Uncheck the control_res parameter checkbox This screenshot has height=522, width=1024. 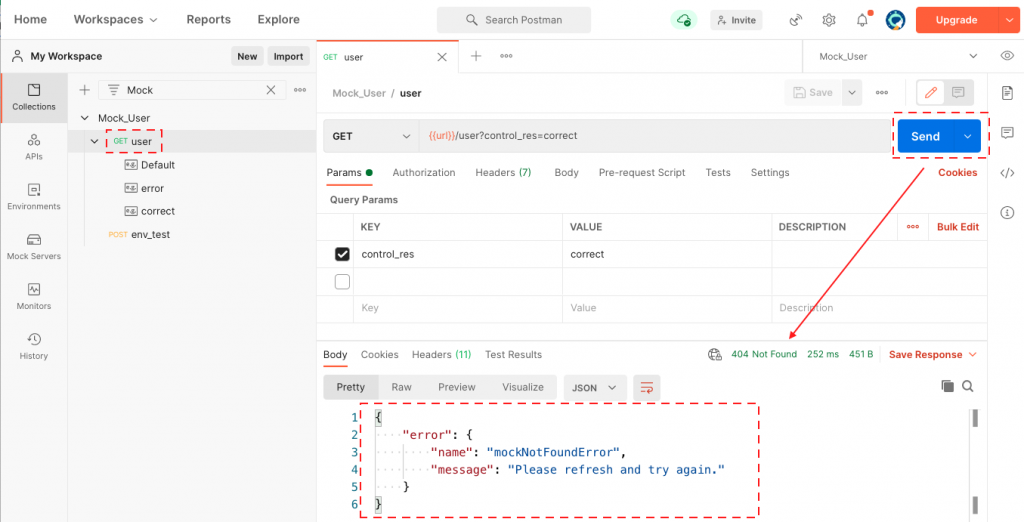[342, 254]
